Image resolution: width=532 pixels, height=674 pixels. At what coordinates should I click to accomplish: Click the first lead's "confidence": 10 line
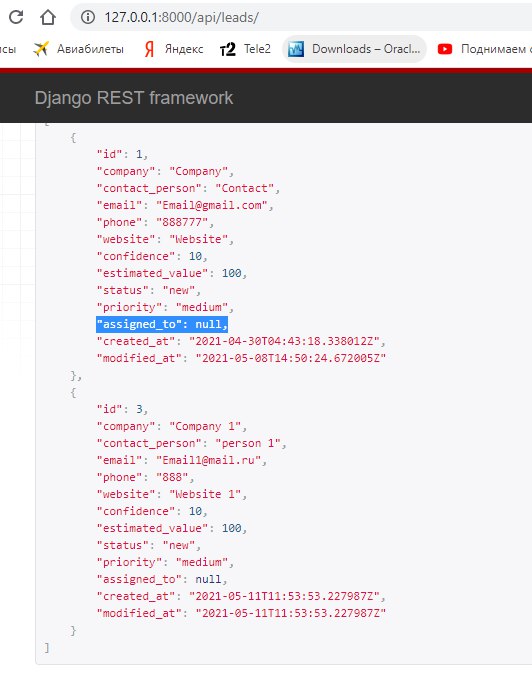point(152,256)
